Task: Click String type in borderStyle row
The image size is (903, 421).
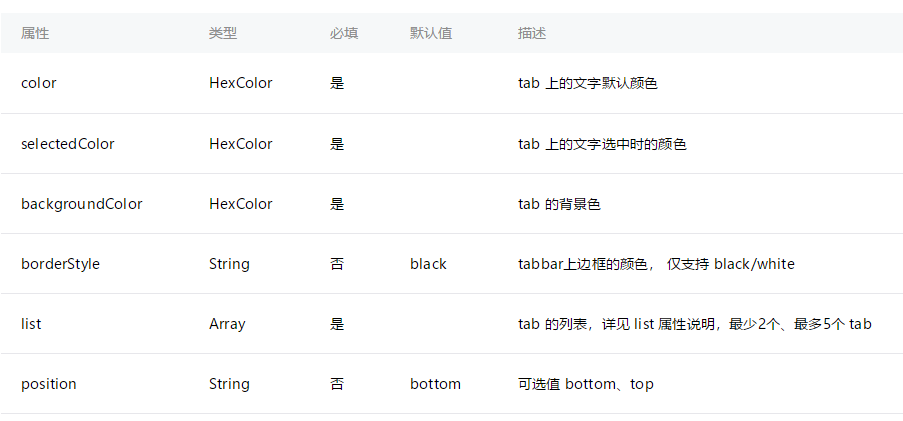Action: (x=229, y=264)
